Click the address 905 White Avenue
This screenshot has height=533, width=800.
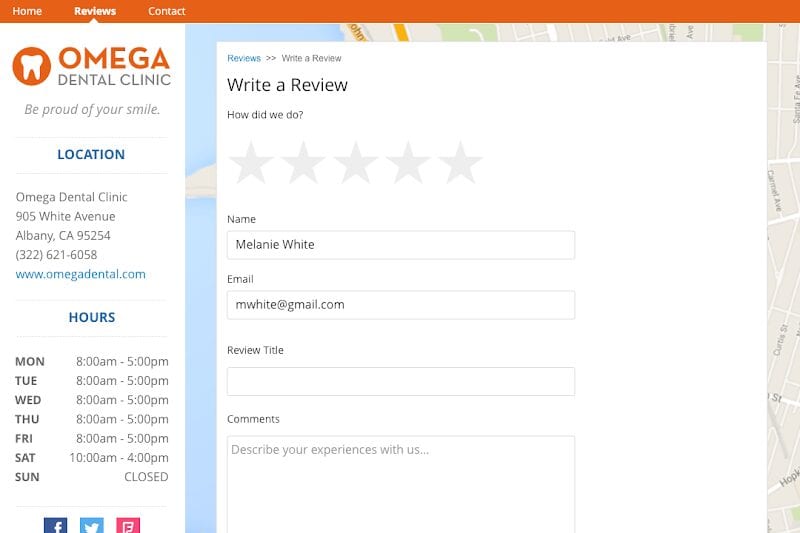[65, 216]
